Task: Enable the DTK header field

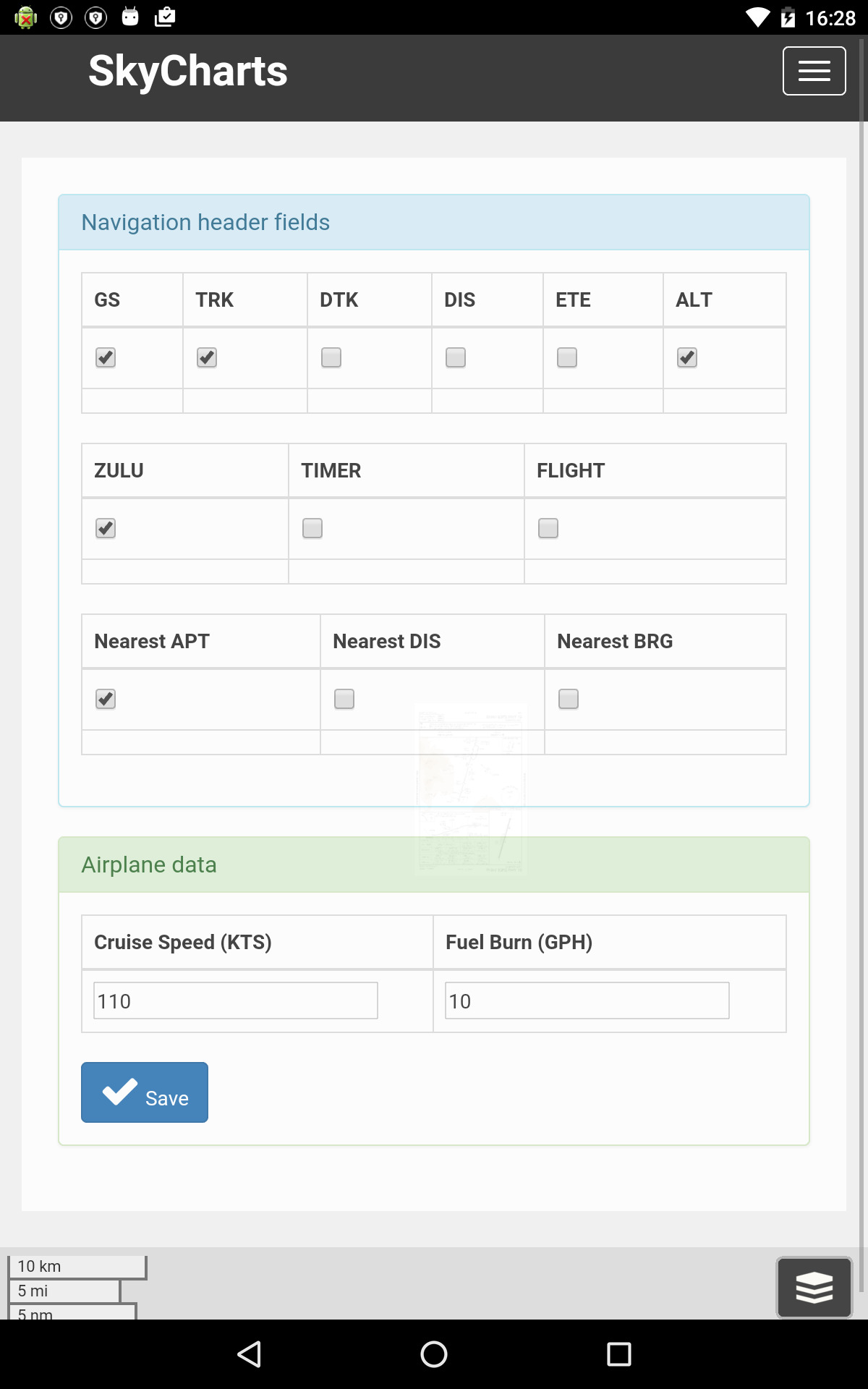Action: pyautogui.click(x=331, y=357)
